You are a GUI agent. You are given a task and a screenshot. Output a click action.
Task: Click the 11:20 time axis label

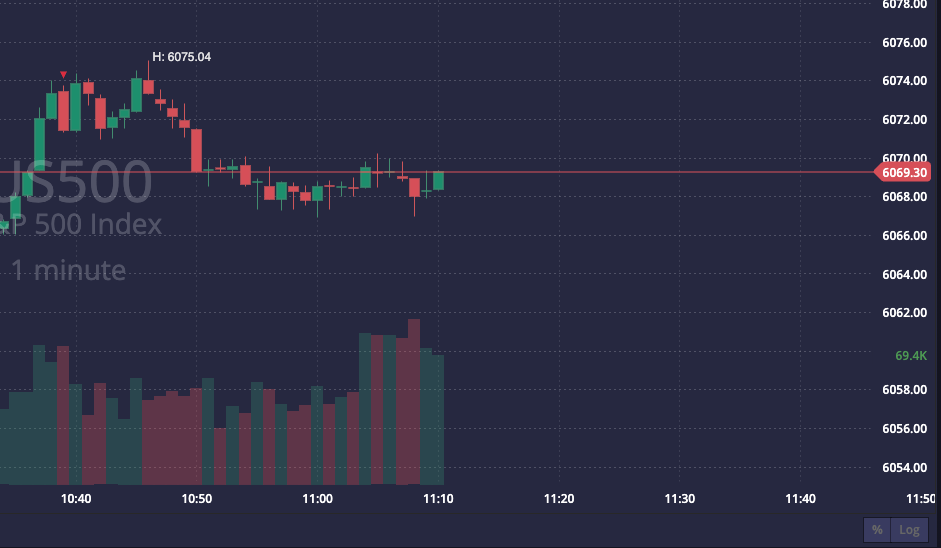pos(559,498)
